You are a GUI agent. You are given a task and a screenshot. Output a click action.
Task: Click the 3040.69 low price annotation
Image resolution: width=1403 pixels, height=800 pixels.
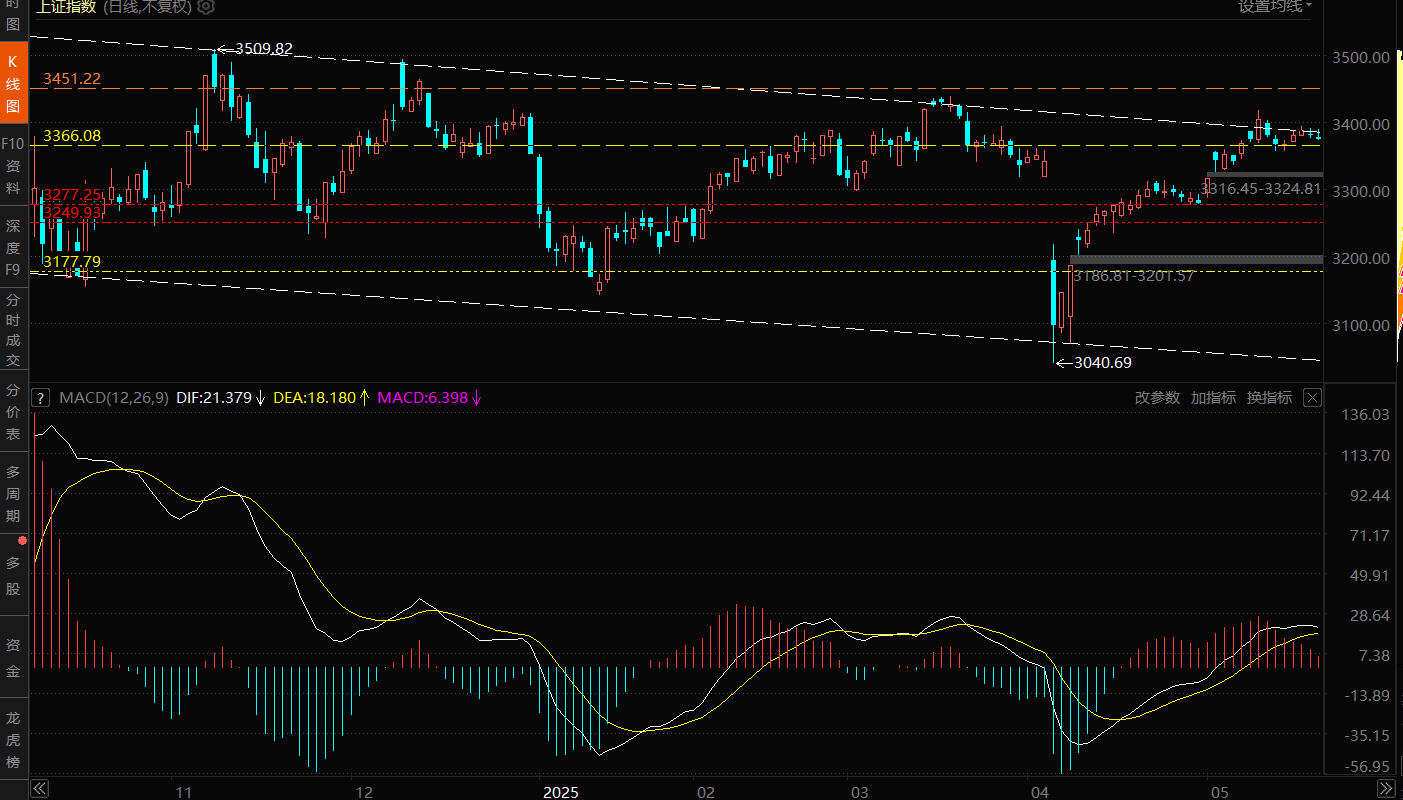1103,363
